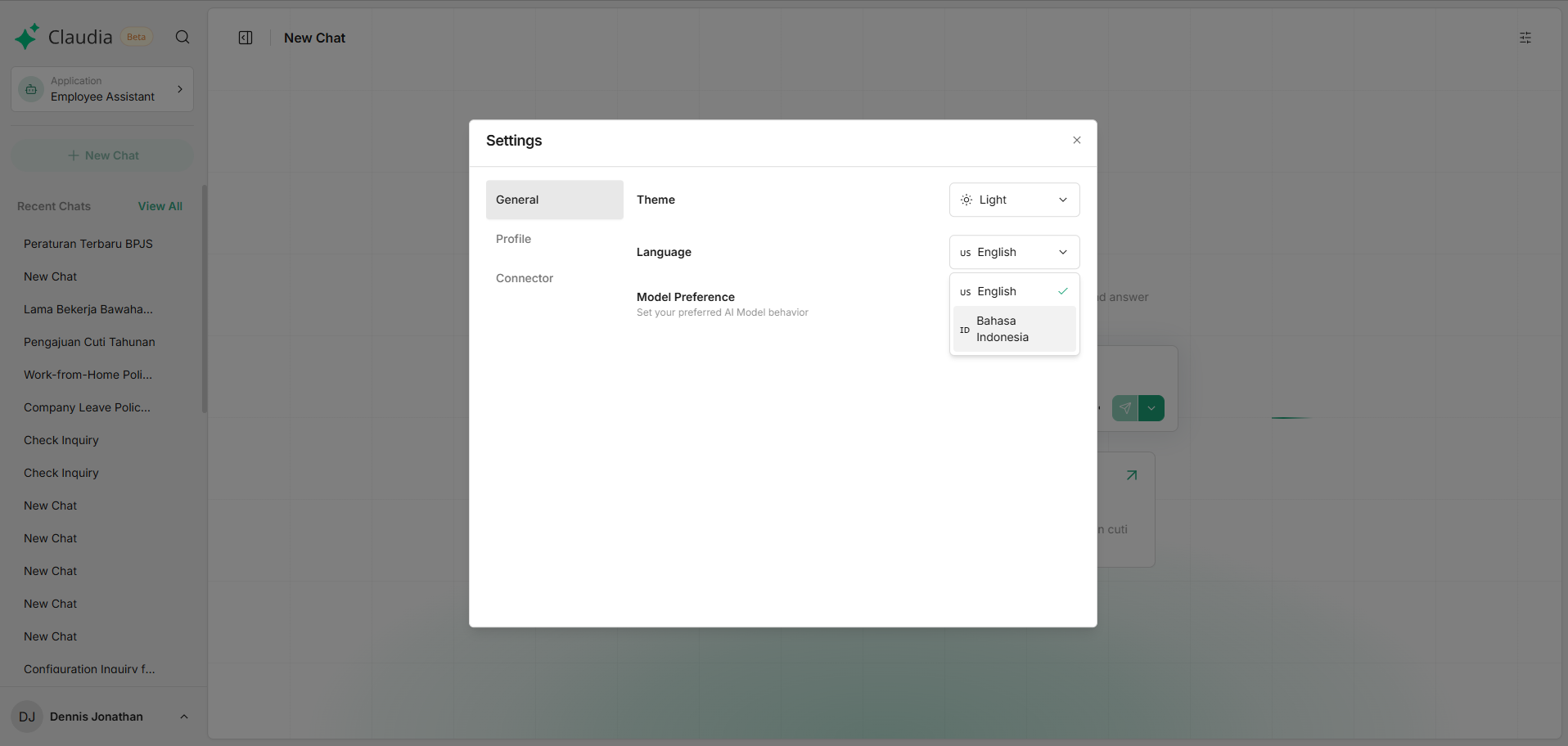1568x746 pixels.
Task: Open the chat filter sliders icon
Action: coord(1525,38)
